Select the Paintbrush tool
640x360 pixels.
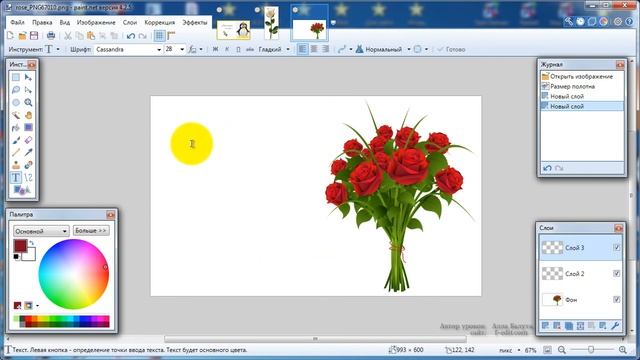click(16, 140)
